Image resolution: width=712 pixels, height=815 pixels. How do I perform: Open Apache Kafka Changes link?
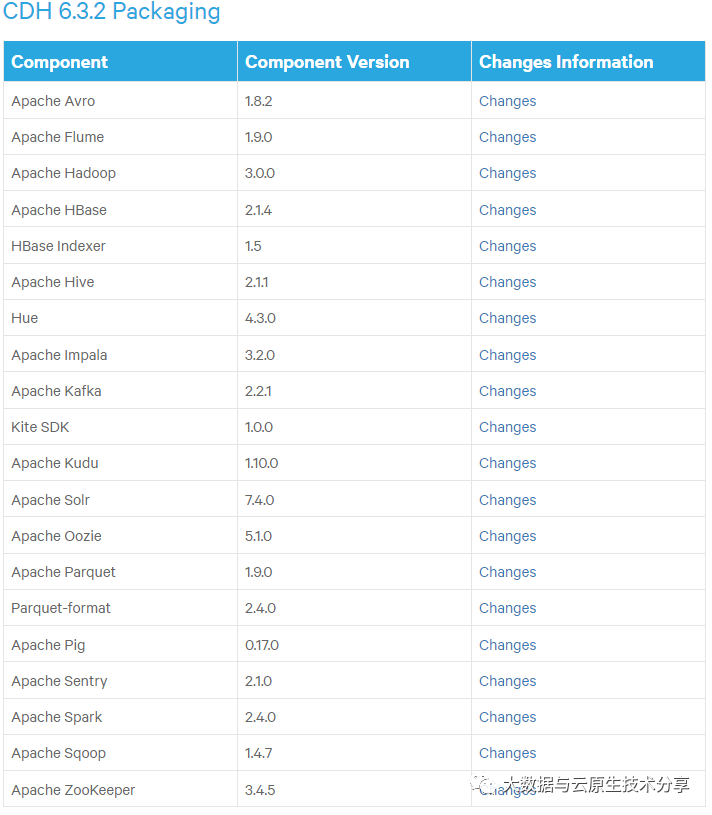click(507, 391)
